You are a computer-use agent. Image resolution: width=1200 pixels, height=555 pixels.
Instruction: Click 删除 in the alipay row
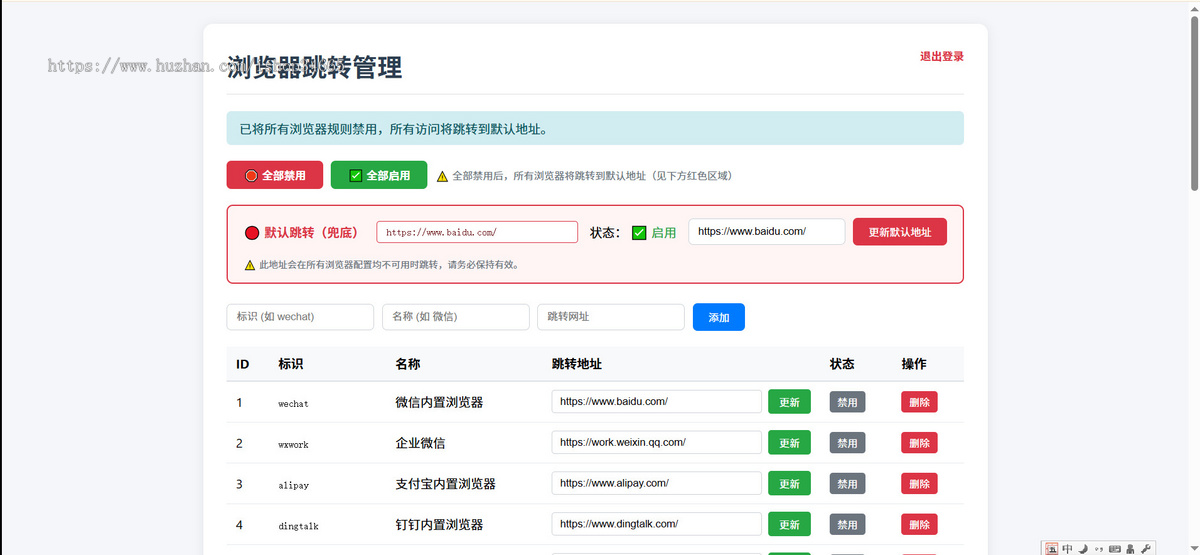[x=919, y=484]
